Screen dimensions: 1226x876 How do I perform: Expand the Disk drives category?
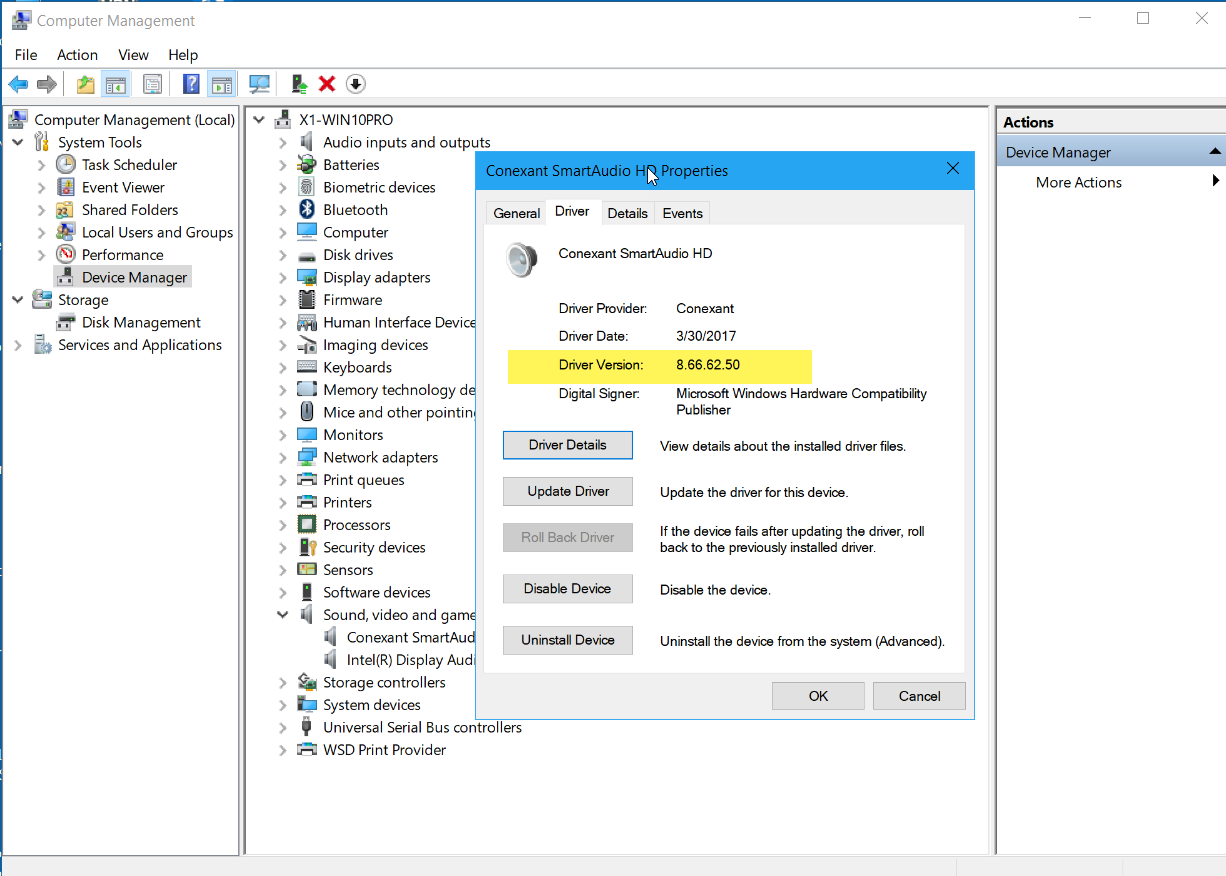click(x=283, y=255)
